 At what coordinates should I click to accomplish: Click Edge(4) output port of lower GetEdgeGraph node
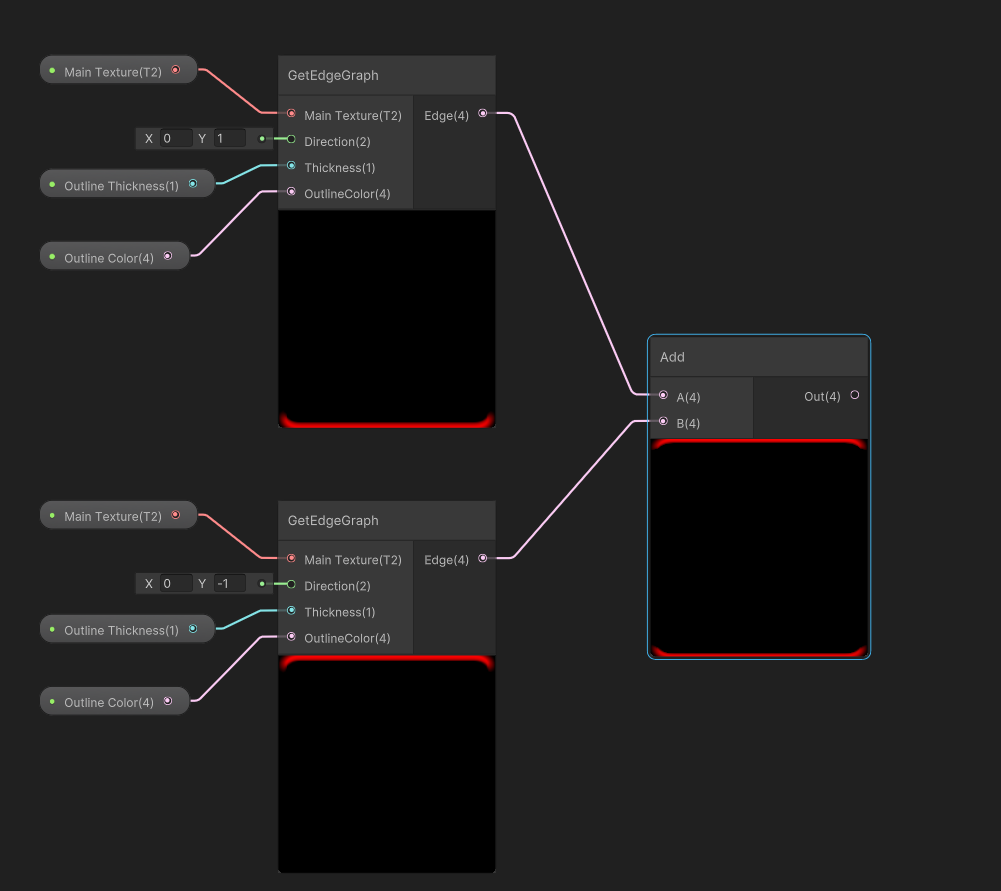[x=483, y=559]
